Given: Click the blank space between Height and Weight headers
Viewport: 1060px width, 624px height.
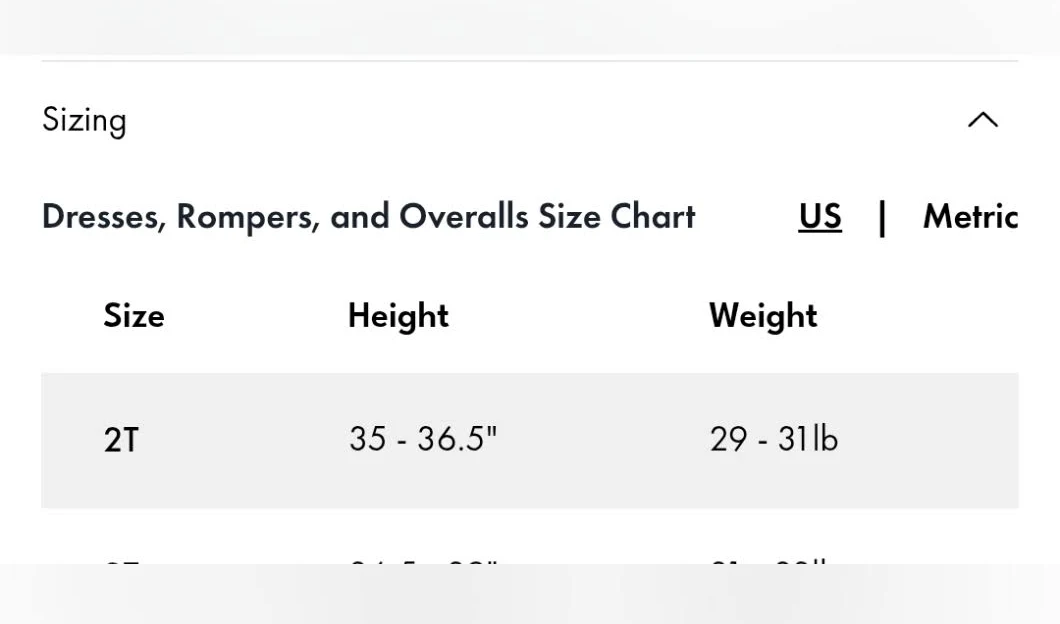Looking at the screenshot, I should (578, 316).
